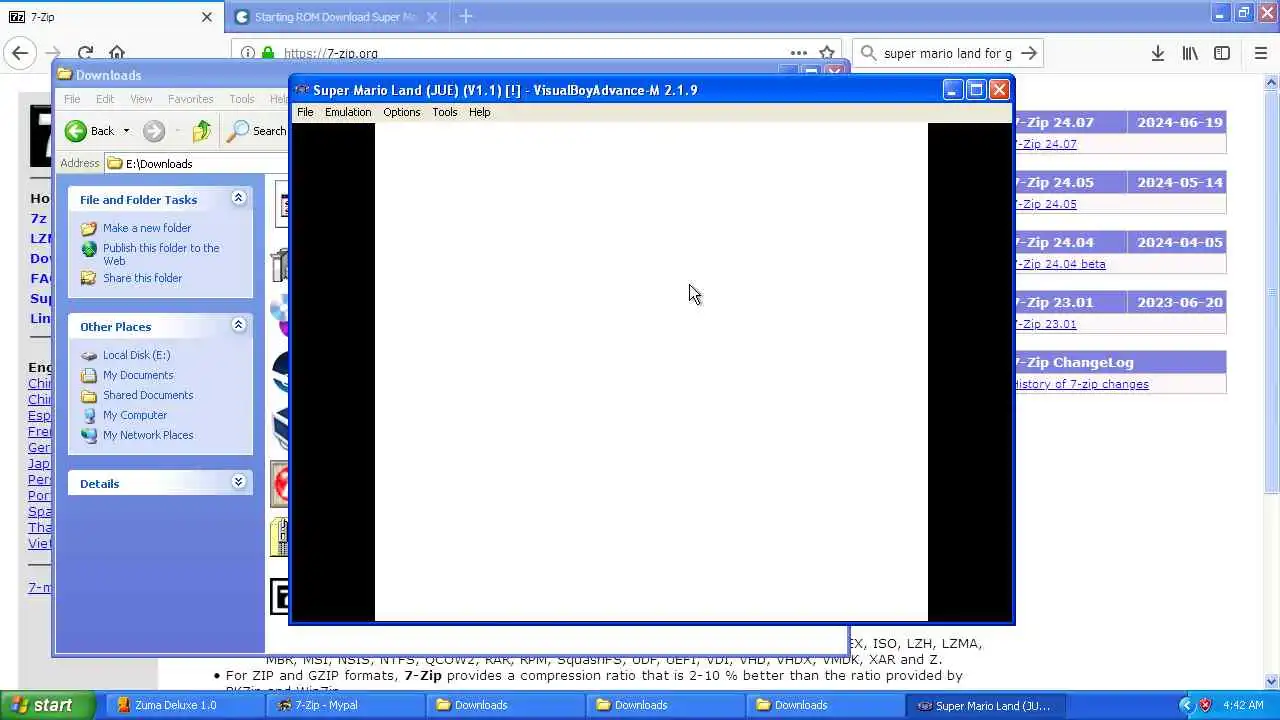Click the 7-Zip 23.01 link
The width and height of the screenshot is (1280, 720).
(1045, 324)
